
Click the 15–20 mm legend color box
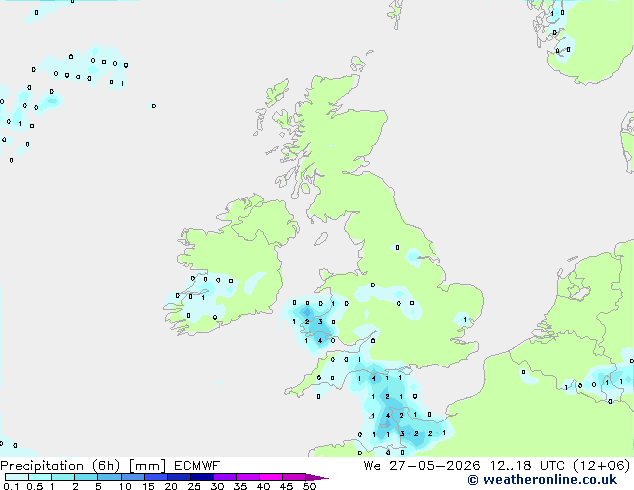click(156, 477)
